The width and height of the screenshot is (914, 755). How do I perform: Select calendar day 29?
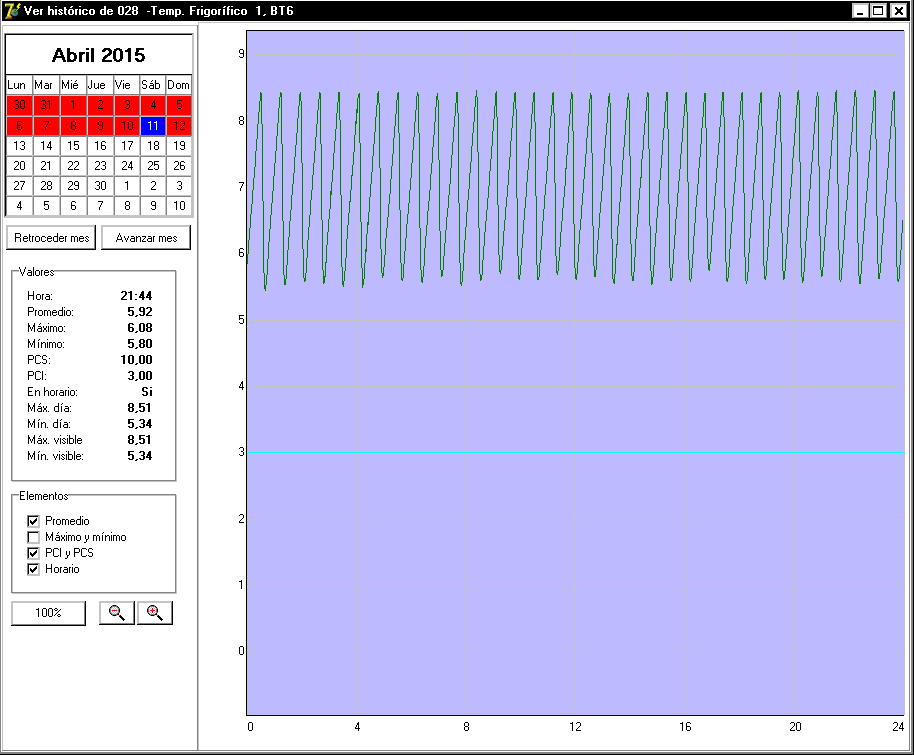(x=73, y=185)
